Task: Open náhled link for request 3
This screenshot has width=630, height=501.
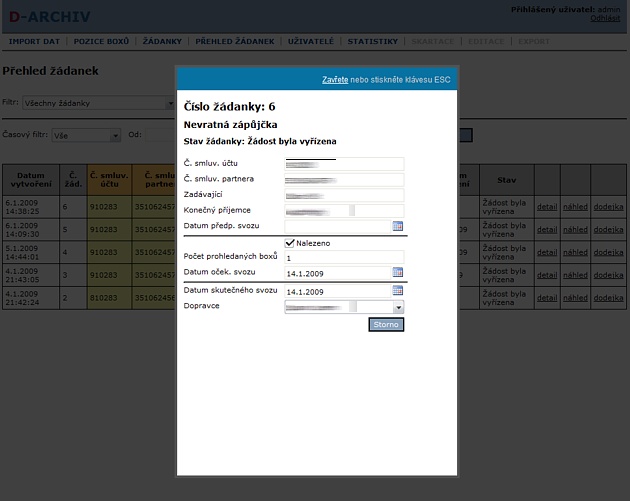Action: [575, 275]
